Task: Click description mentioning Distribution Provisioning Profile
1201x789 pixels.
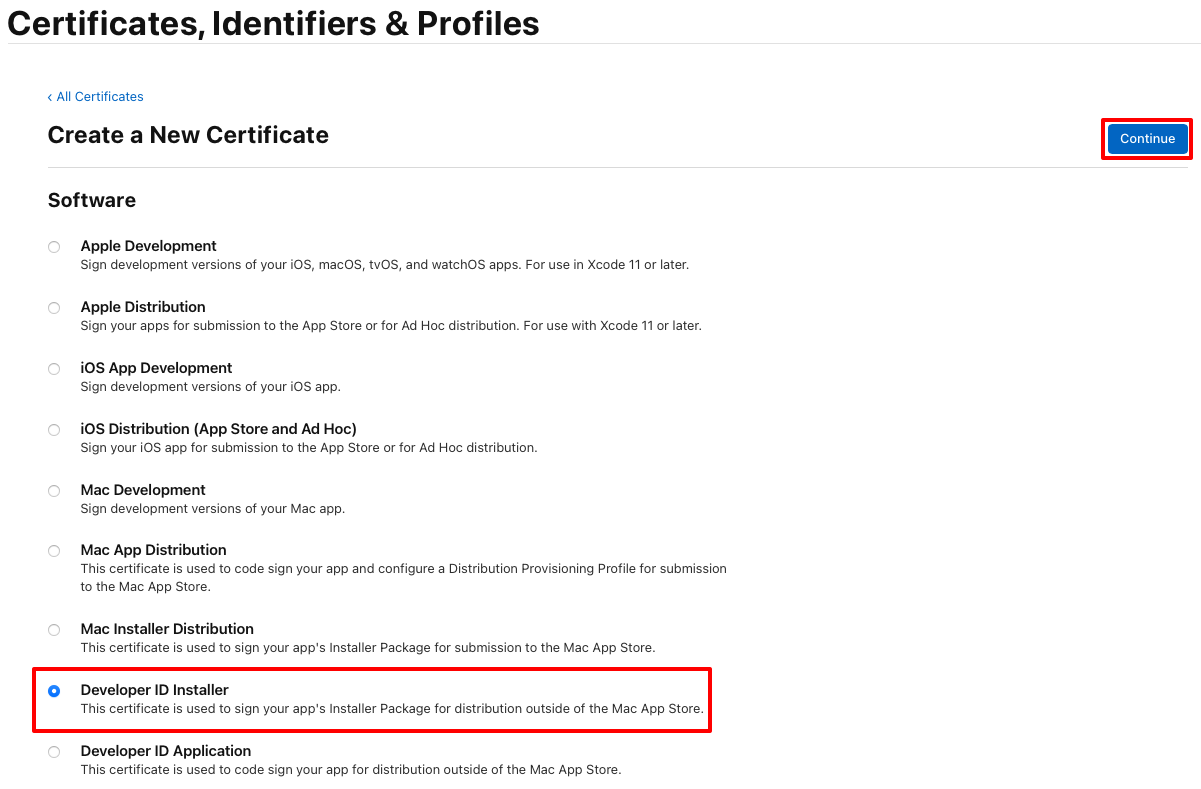Action: point(404,578)
